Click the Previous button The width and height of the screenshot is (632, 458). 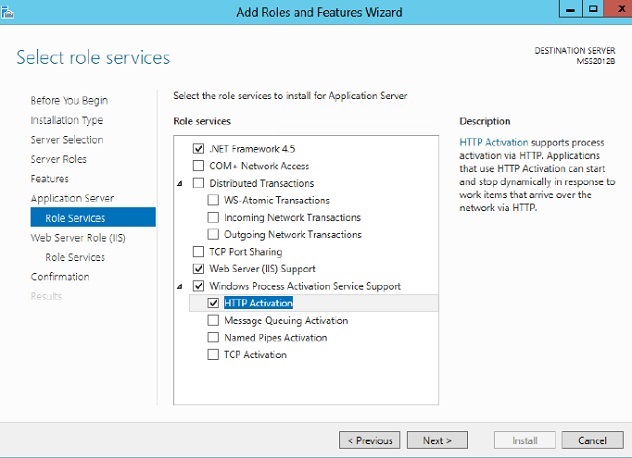[x=370, y=440]
